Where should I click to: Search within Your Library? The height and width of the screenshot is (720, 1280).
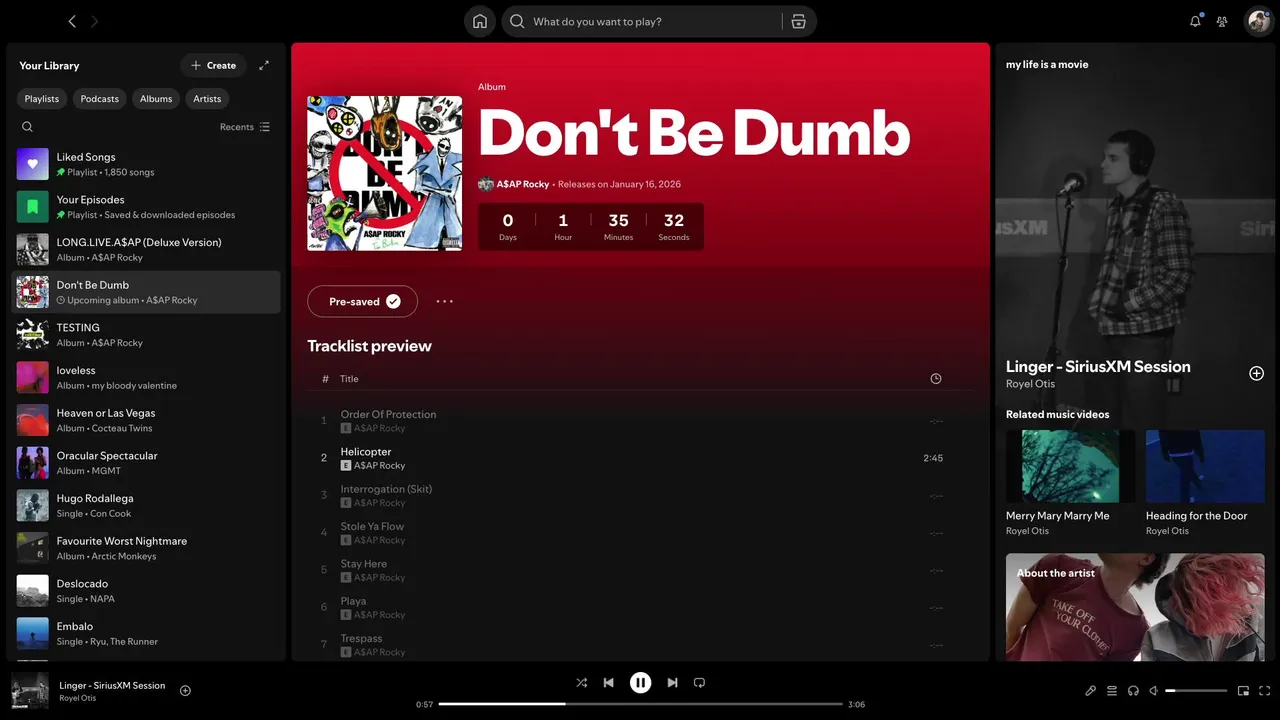pos(27,127)
